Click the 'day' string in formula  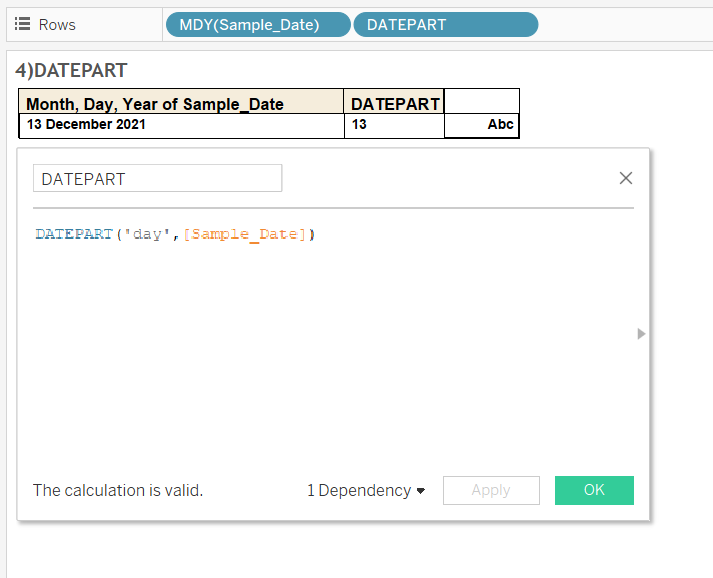(x=147, y=234)
